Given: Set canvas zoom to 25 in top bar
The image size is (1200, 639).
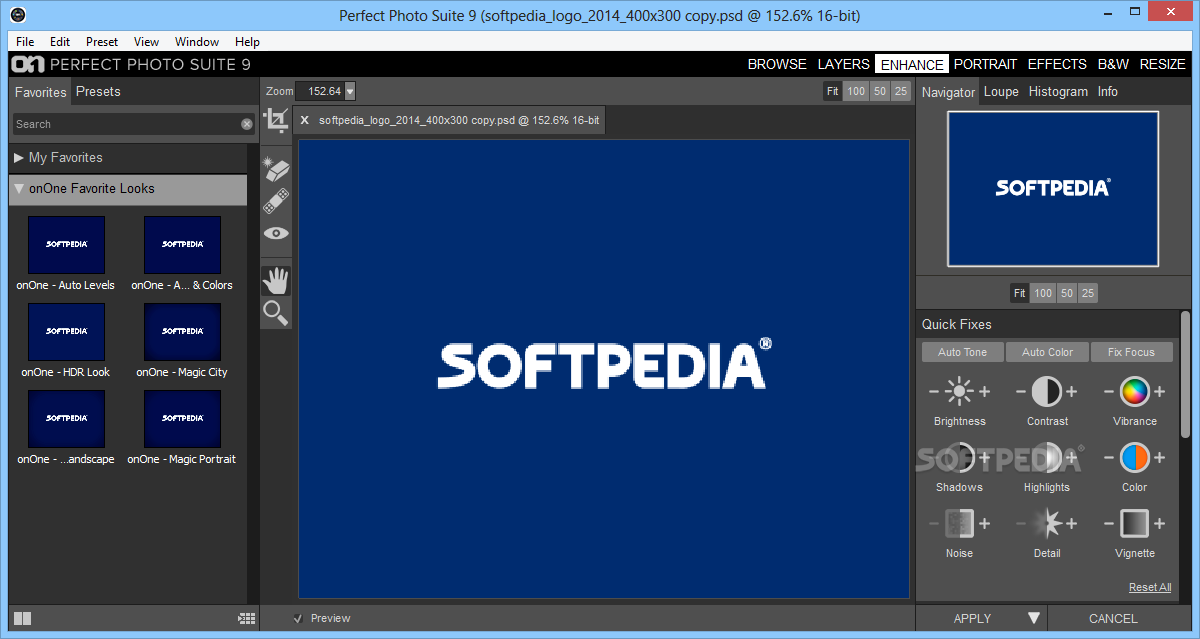Looking at the screenshot, I should pyautogui.click(x=902, y=91).
